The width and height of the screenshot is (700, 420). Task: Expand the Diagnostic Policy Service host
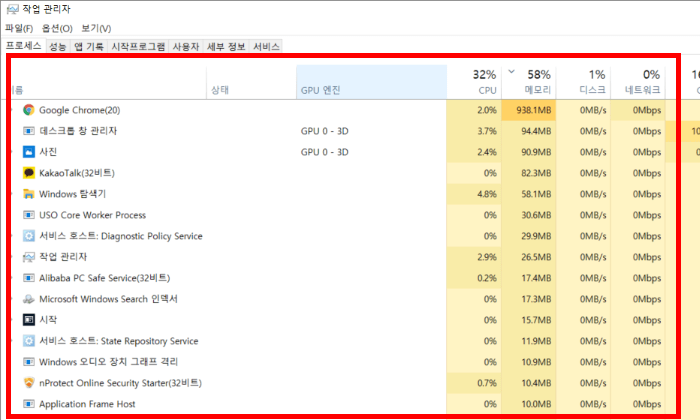pyautogui.click(x=12, y=236)
